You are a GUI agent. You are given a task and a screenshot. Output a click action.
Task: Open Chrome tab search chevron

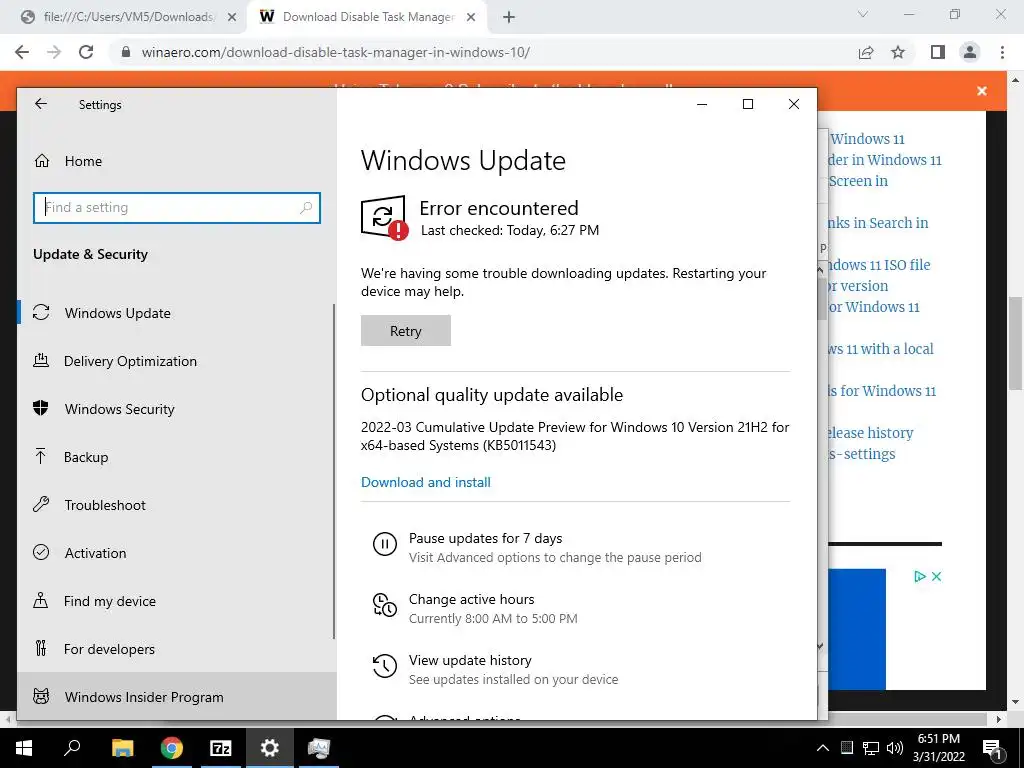tap(863, 14)
